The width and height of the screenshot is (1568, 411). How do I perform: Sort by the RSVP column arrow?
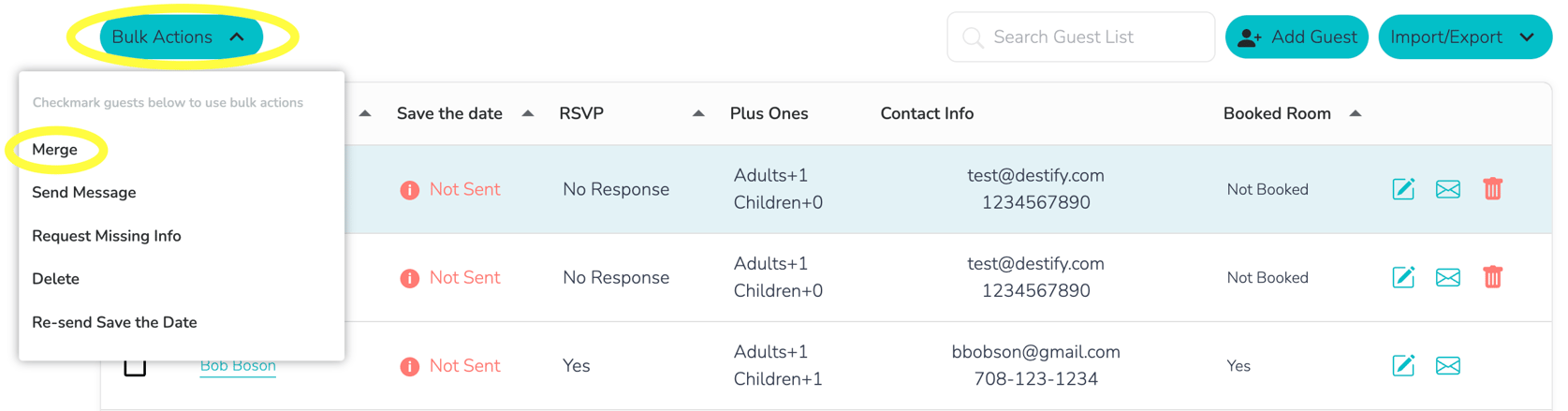click(698, 113)
